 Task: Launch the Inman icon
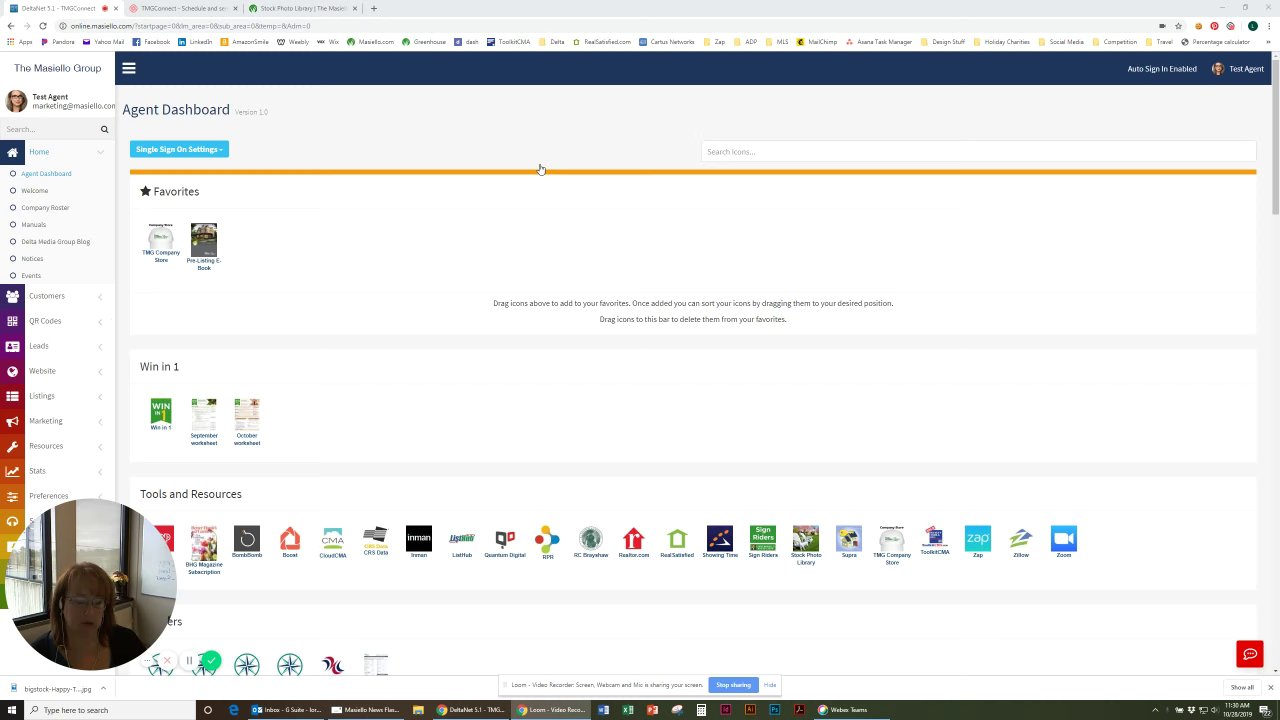point(419,542)
